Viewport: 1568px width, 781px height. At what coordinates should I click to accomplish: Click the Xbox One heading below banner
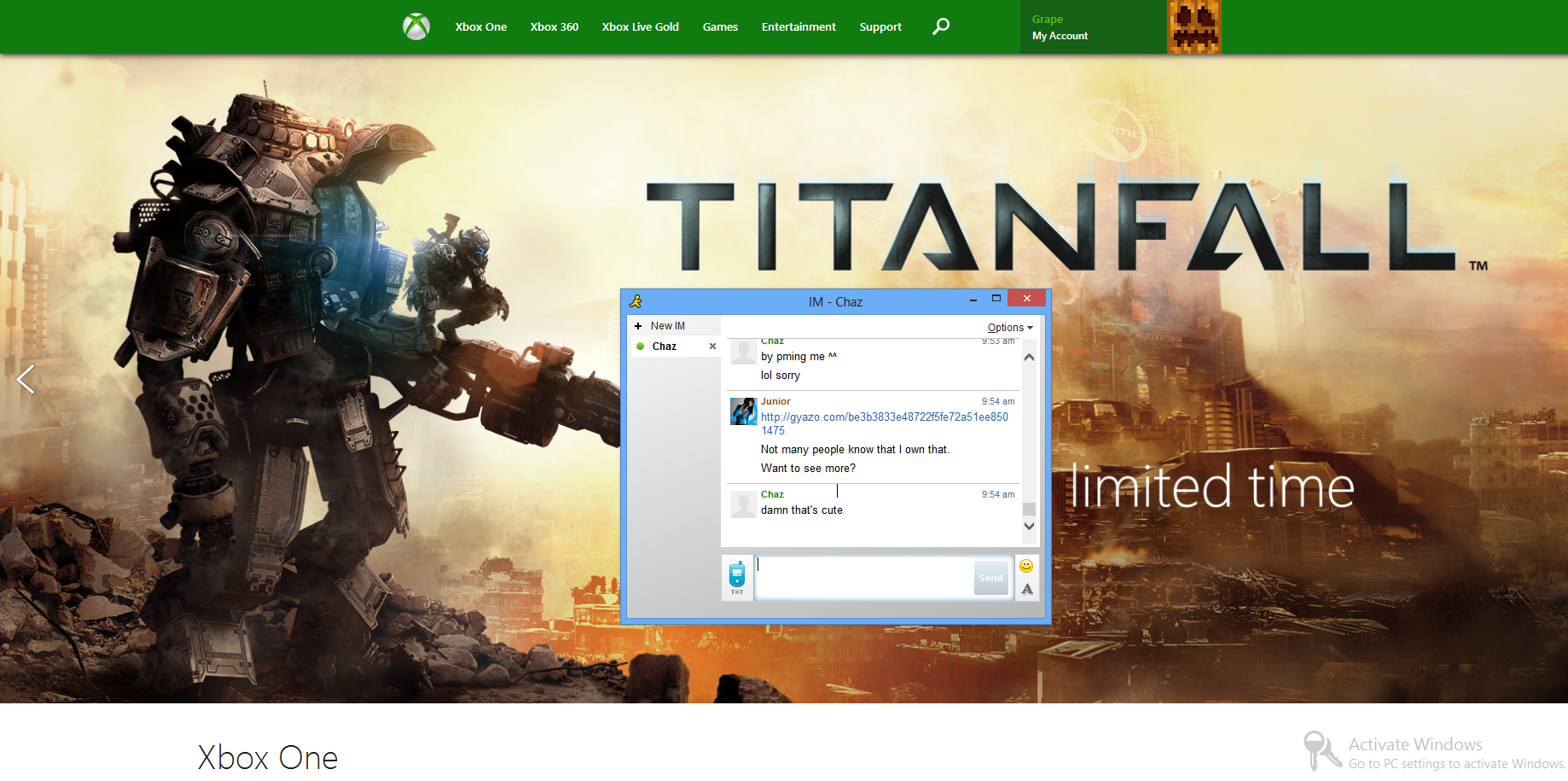pos(268,757)
